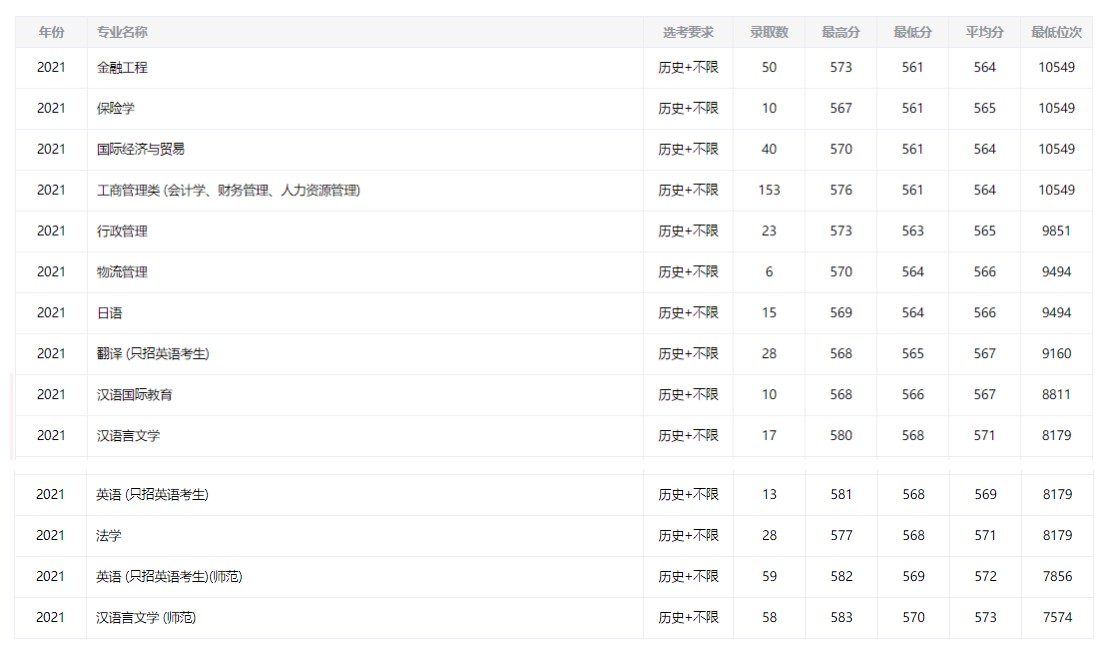Viewport: 1107px width, 654px height.
Task: Select the 行政管理 major name
Action: pyautogui.click(x=122, y=231)
